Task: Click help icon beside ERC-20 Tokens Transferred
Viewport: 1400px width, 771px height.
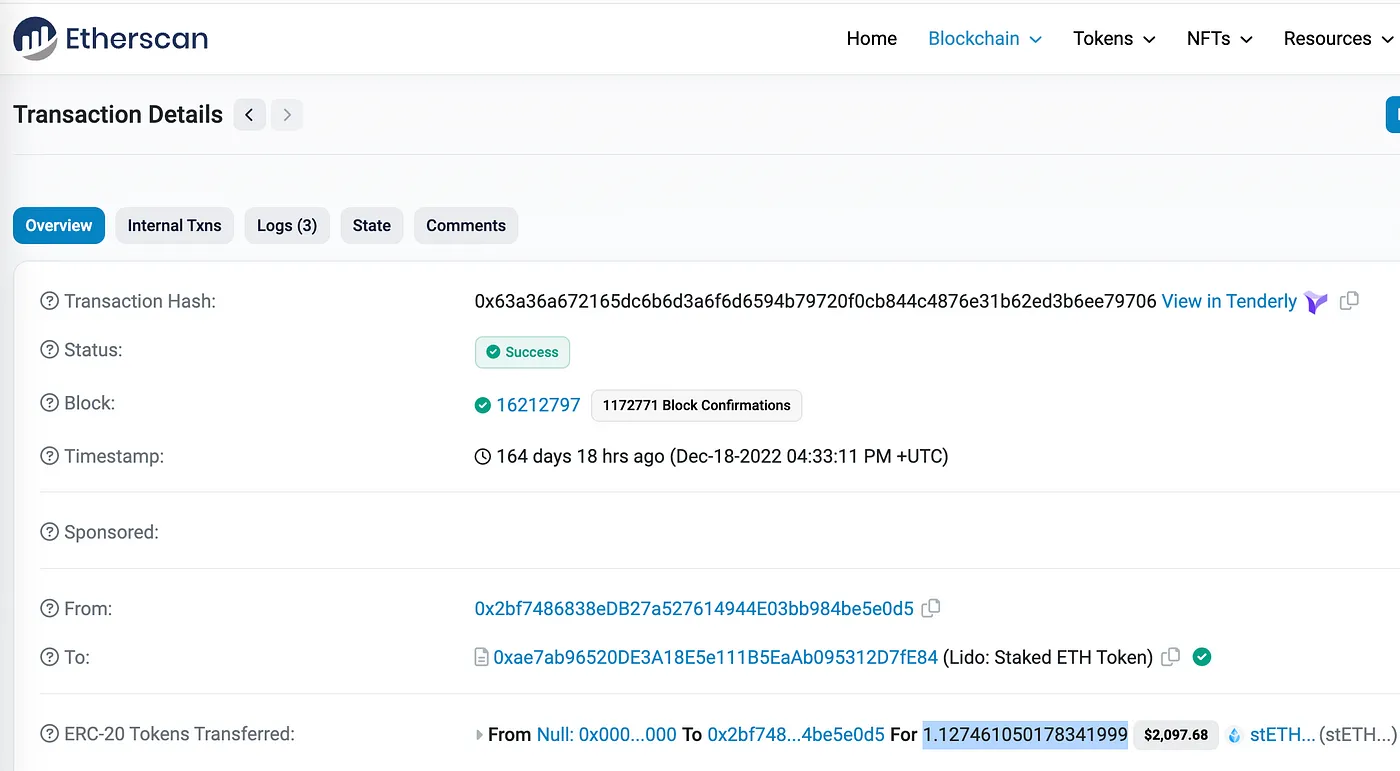Action: 49,734
